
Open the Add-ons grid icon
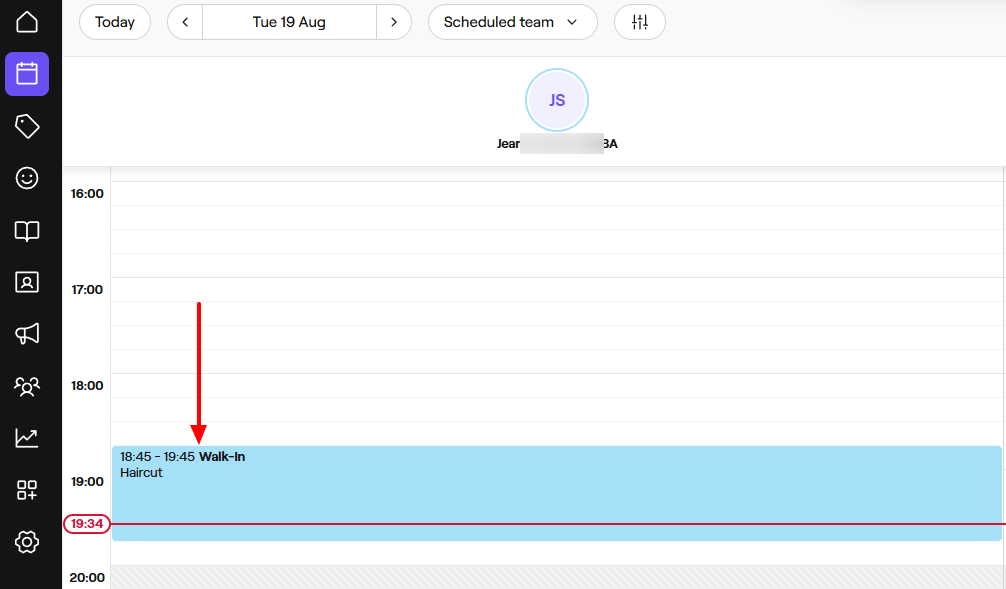[27, 490]
